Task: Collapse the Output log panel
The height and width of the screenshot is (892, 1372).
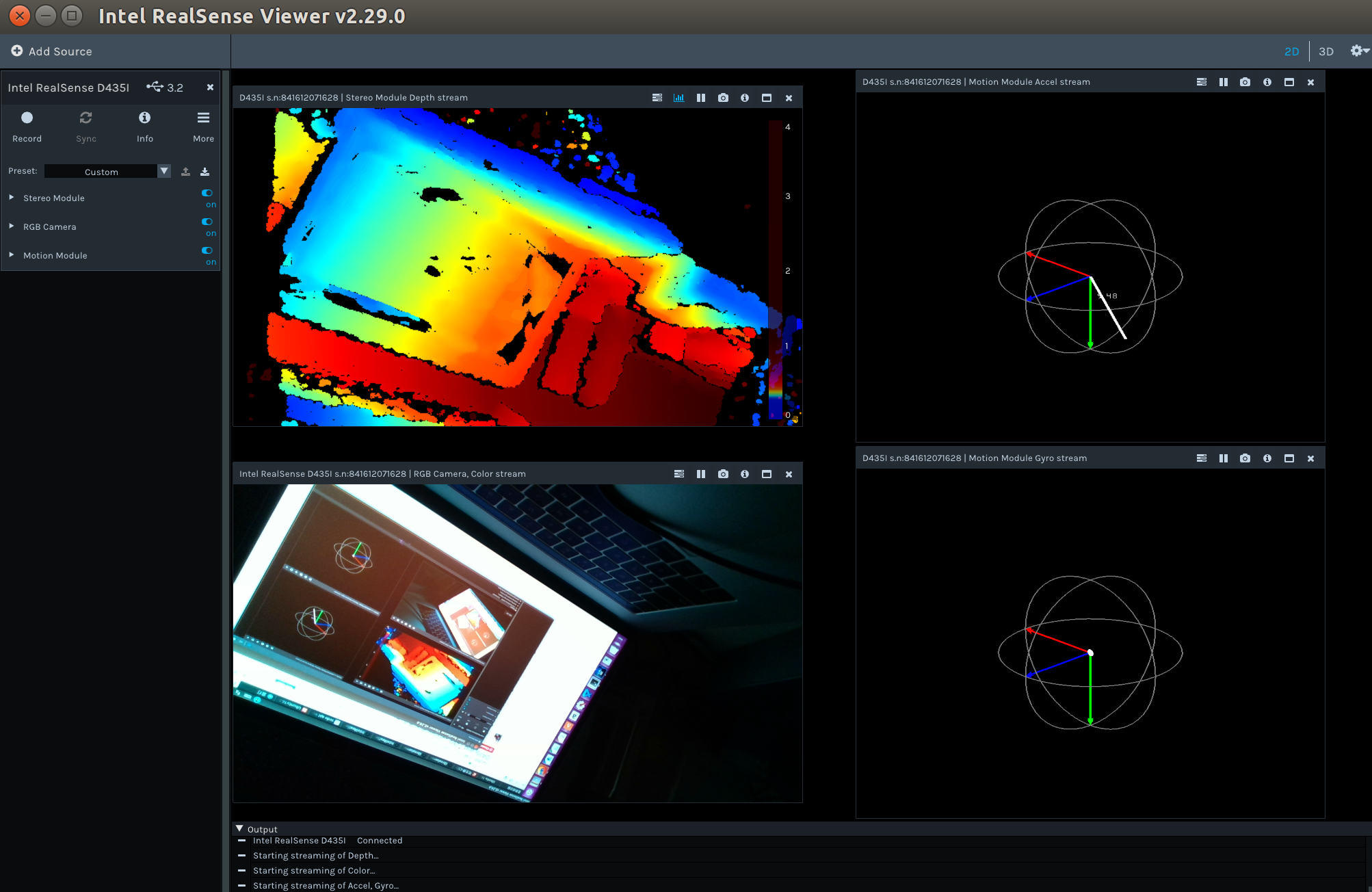Action: tap(239, 828)
